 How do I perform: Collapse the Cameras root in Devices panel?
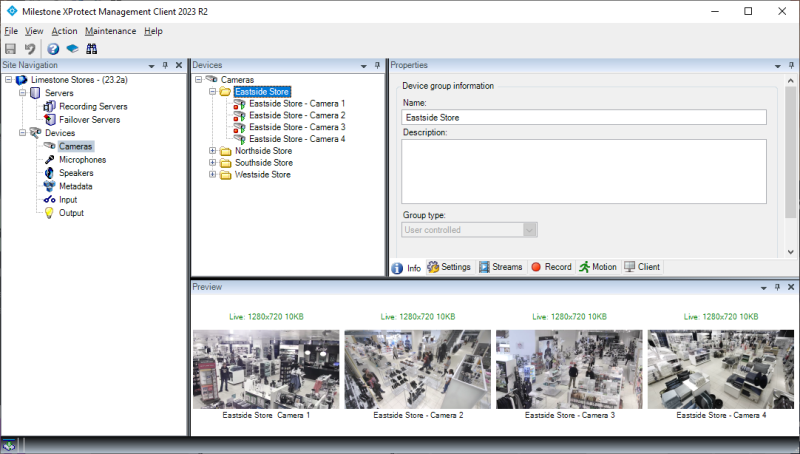click(198, 80)
